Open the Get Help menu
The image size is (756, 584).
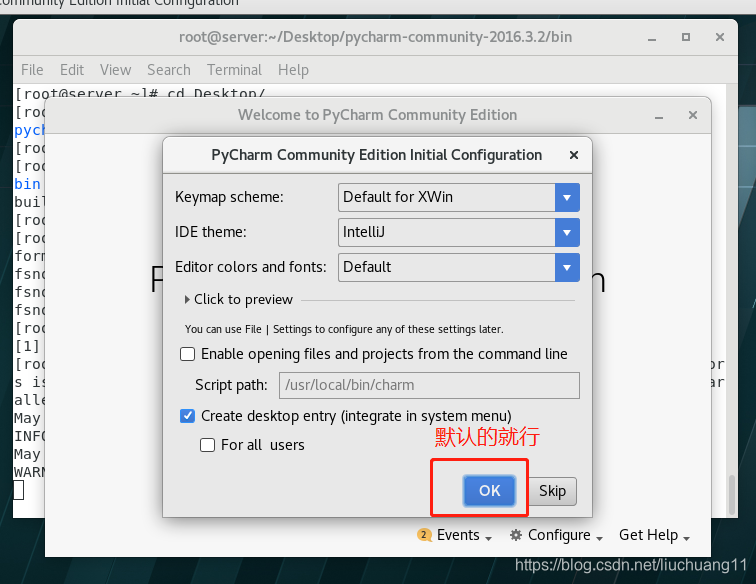pos(654,535)
